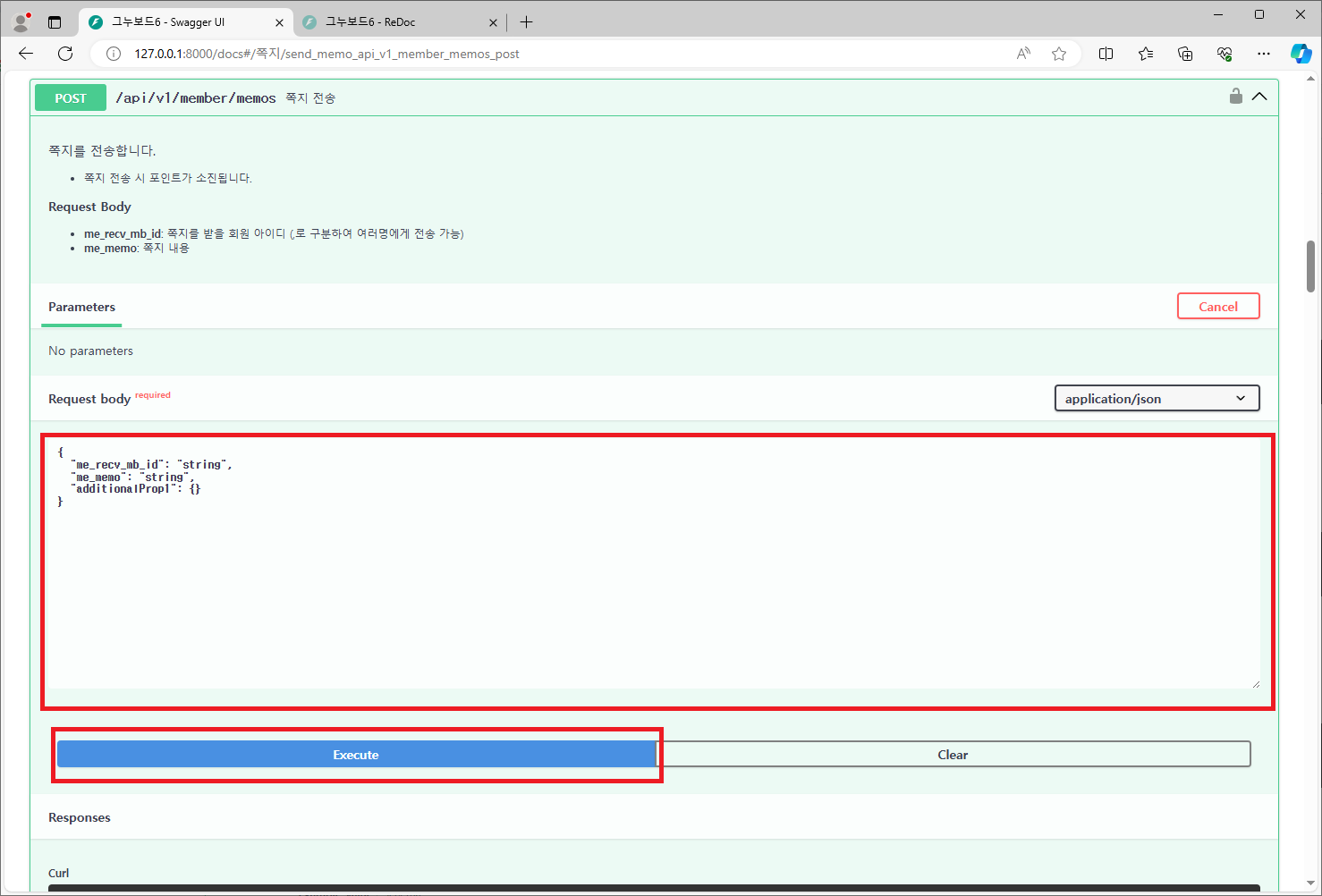
Task: Open browser settings and more menu
Action: (1263, 54)
